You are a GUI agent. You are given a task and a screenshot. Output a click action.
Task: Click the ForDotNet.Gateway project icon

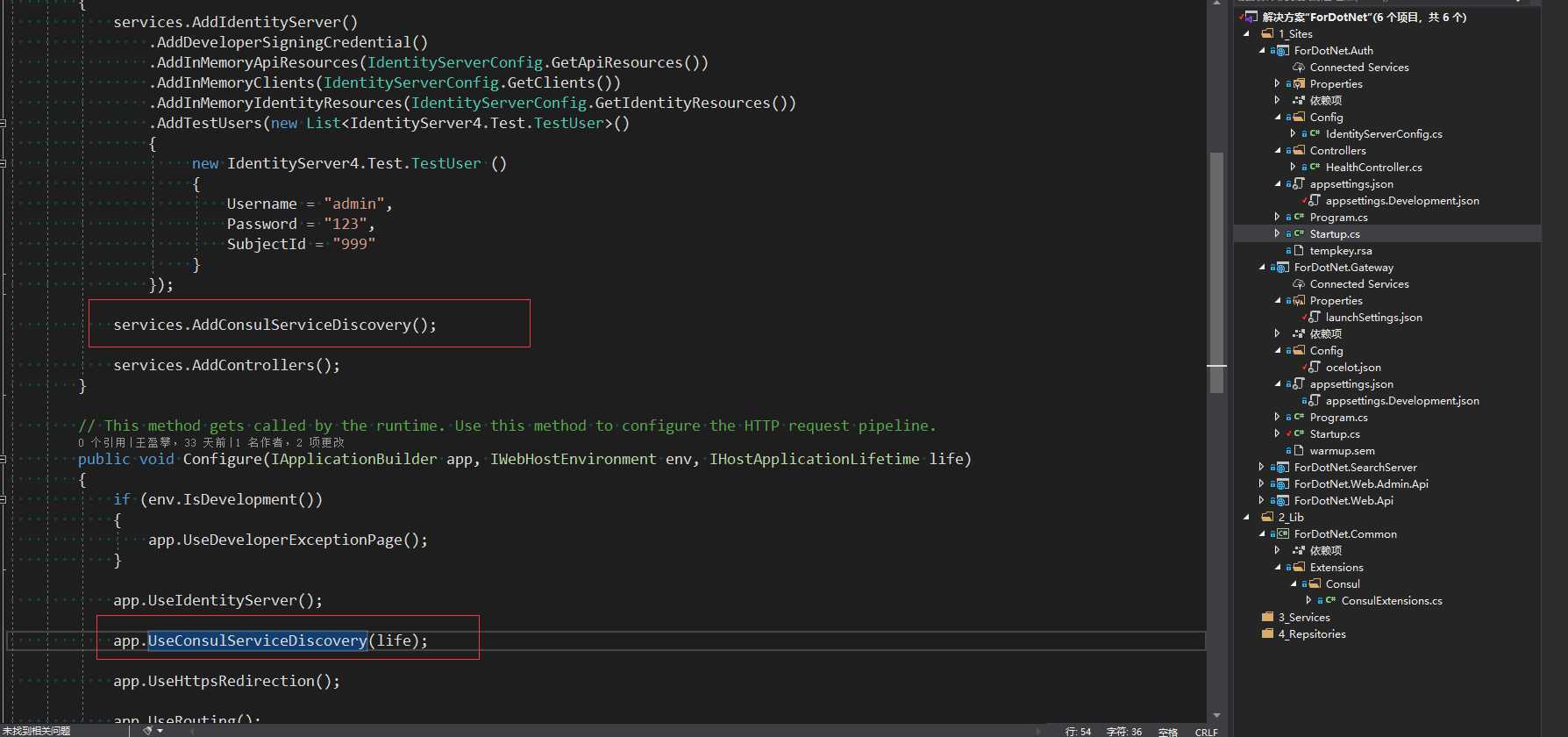point(1283,267)
